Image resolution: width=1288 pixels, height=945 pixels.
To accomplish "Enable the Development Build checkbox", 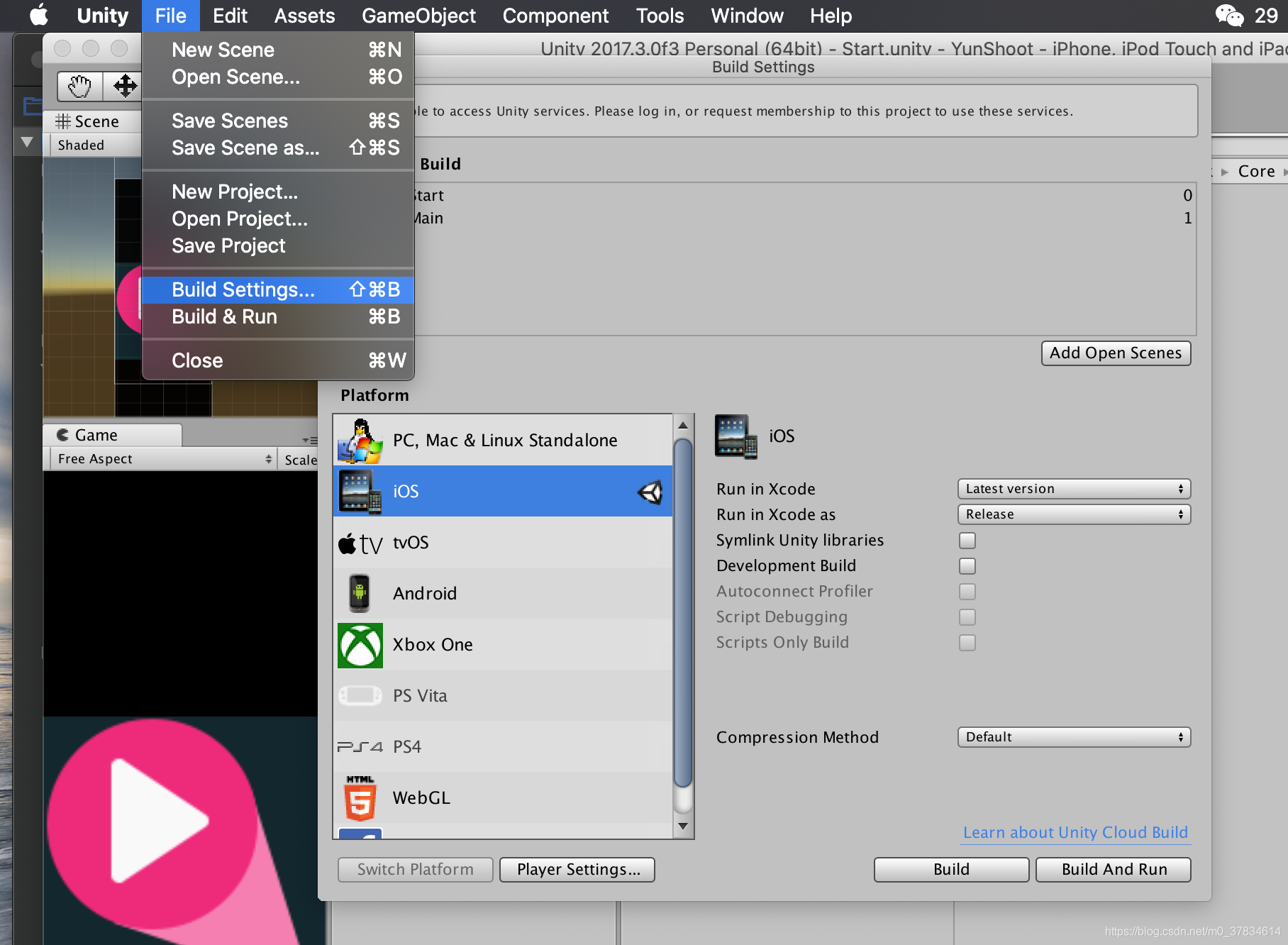I will coord(967,566).
